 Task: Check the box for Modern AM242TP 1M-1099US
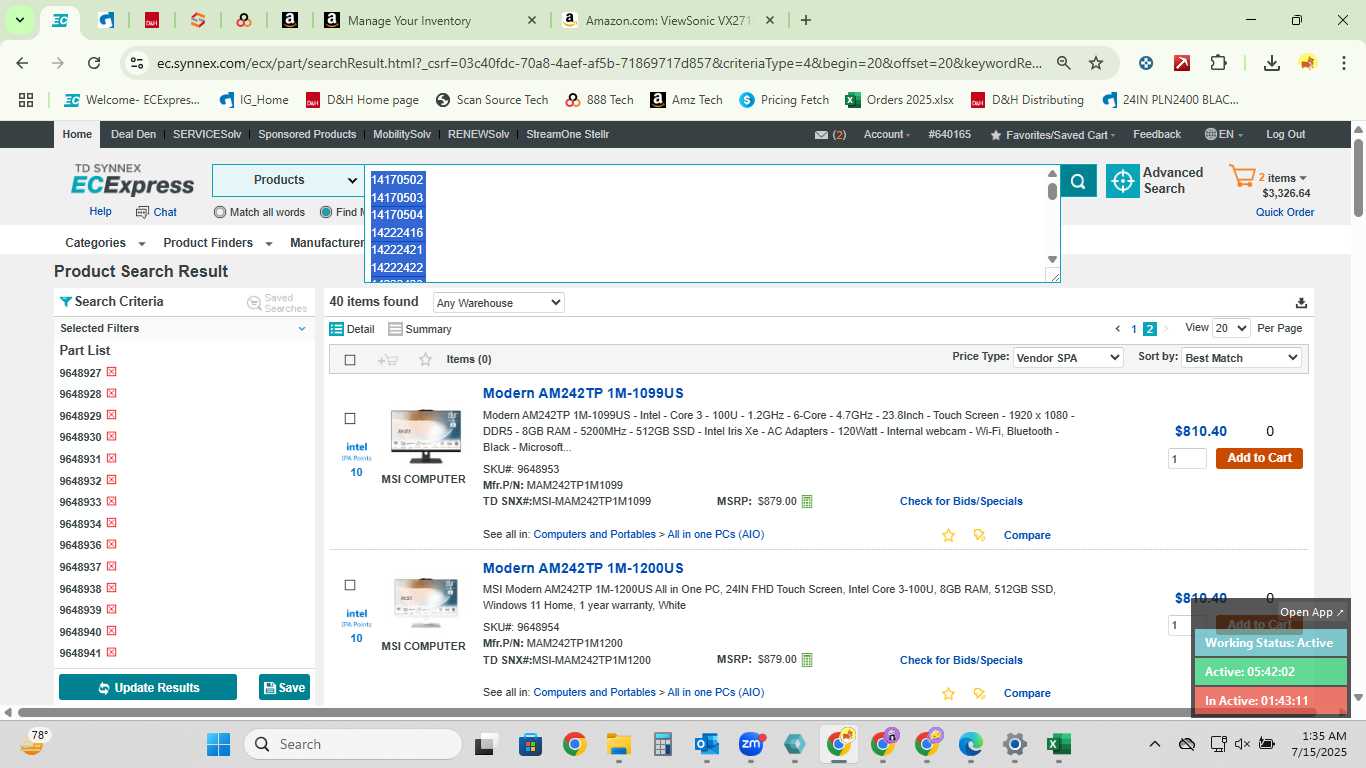click(x=350, y=418)
